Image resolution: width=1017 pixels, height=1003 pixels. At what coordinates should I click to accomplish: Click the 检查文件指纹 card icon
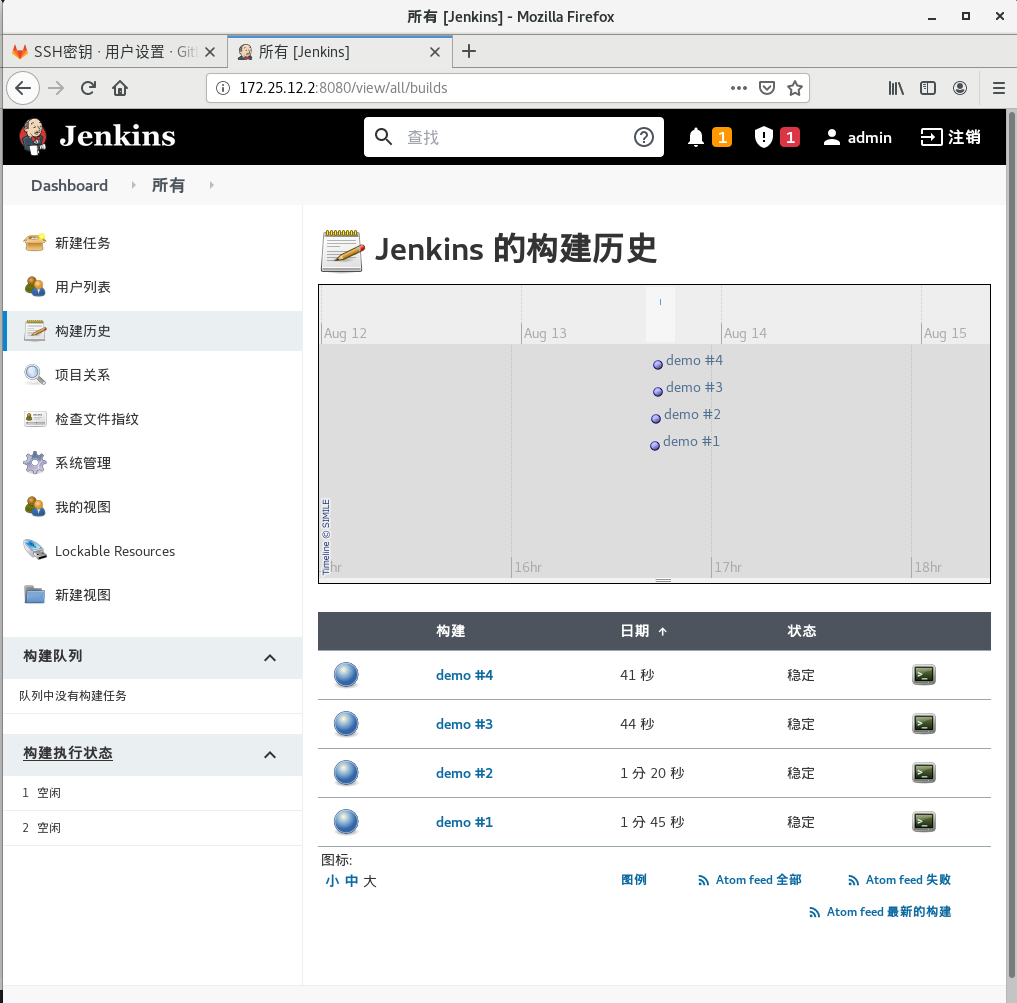[34, 418]
